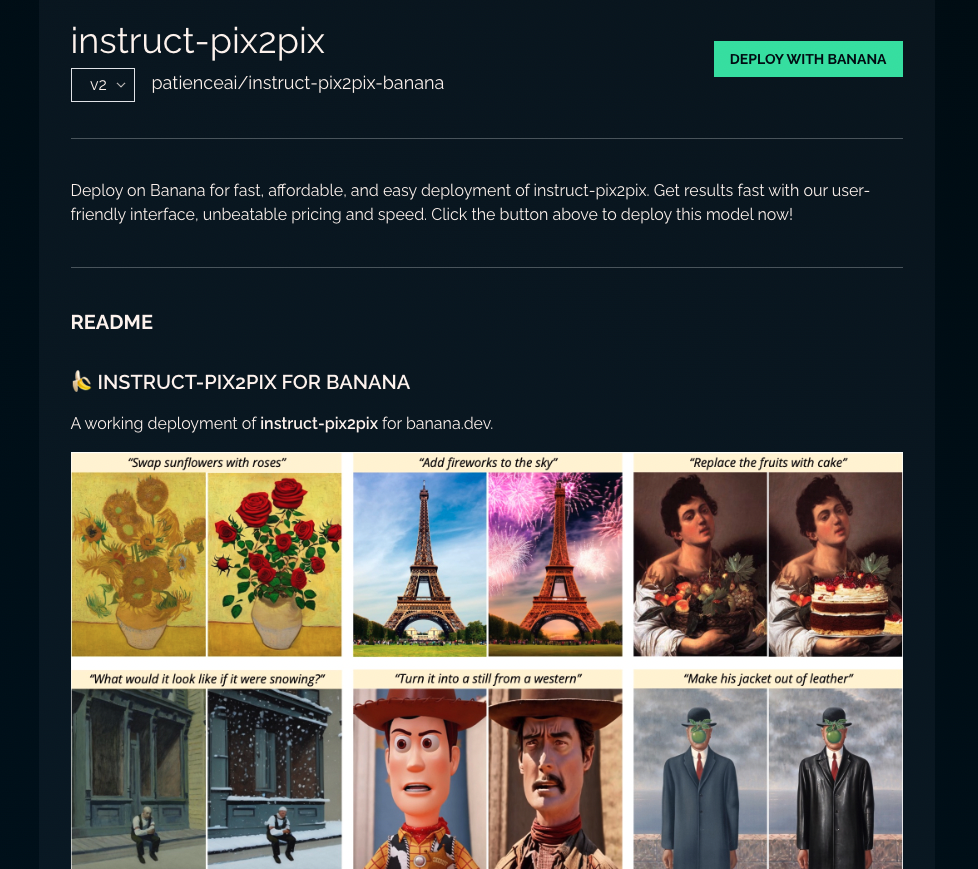Screen dimensions: 978x869
Task: Click the man in blue coat painting
Action: coord(700,779)
